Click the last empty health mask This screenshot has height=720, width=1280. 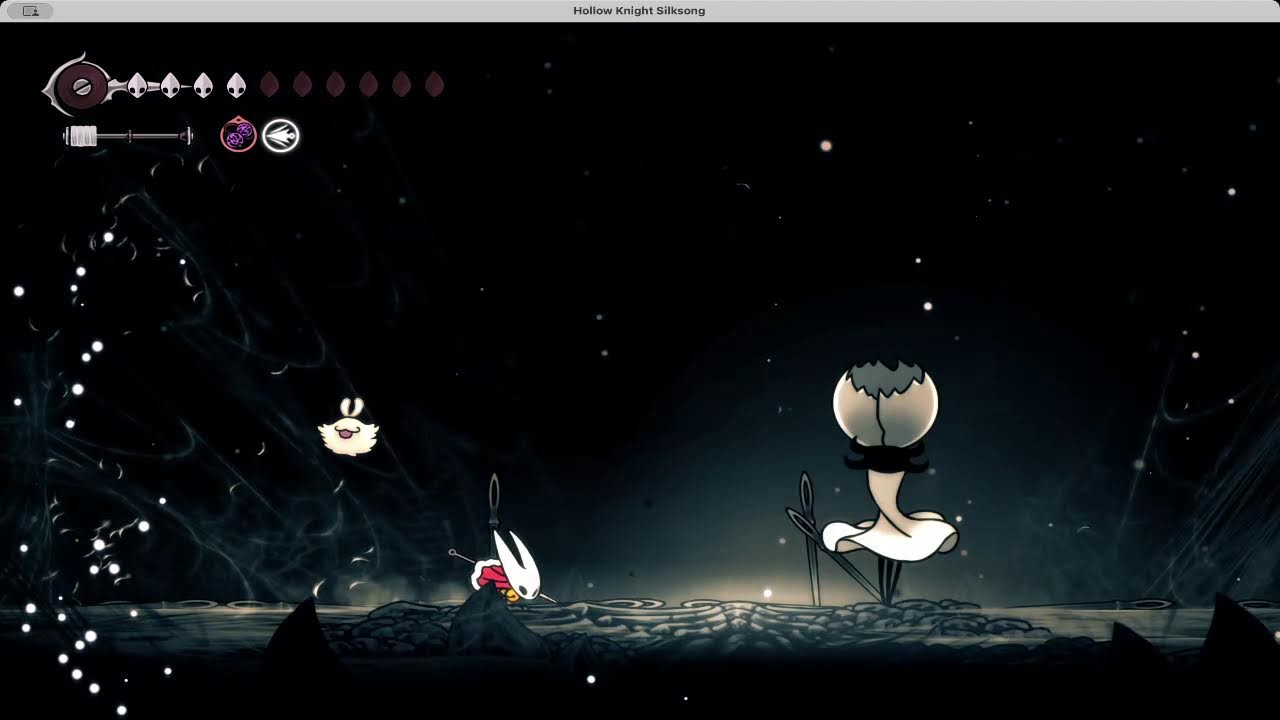(434, 84)
